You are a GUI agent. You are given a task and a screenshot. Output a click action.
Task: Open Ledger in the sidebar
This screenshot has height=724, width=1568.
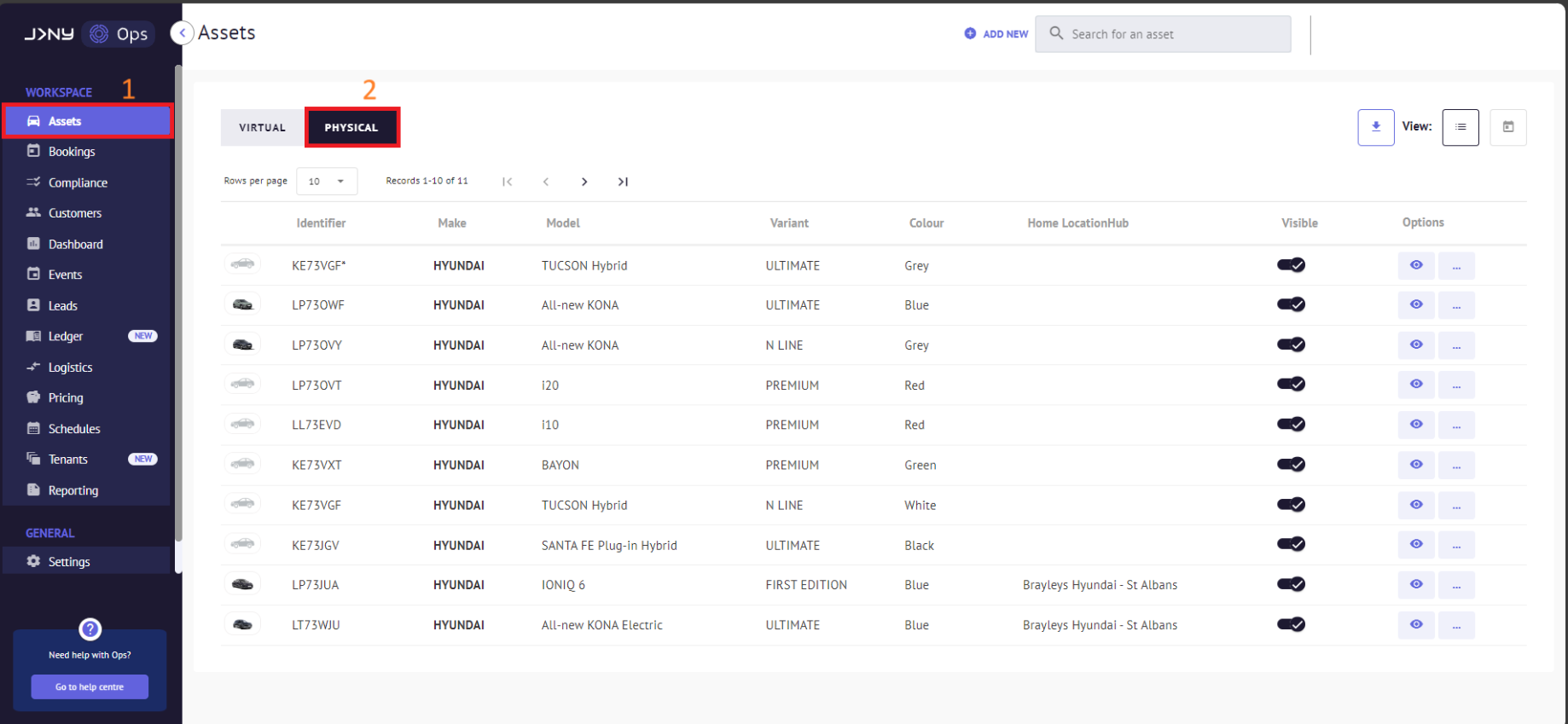click(x=88, y=336)
